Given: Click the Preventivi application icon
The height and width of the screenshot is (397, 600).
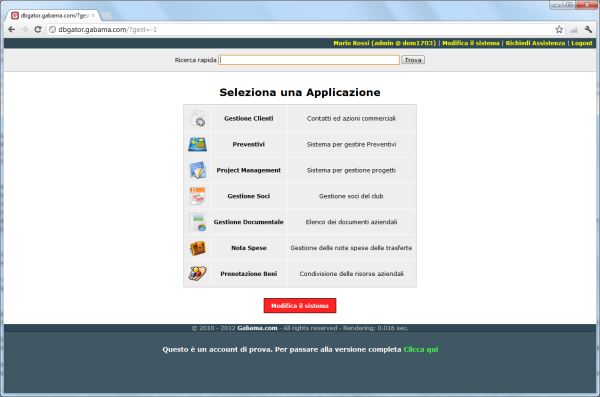Looking at the screenshot, I should 197,144.
